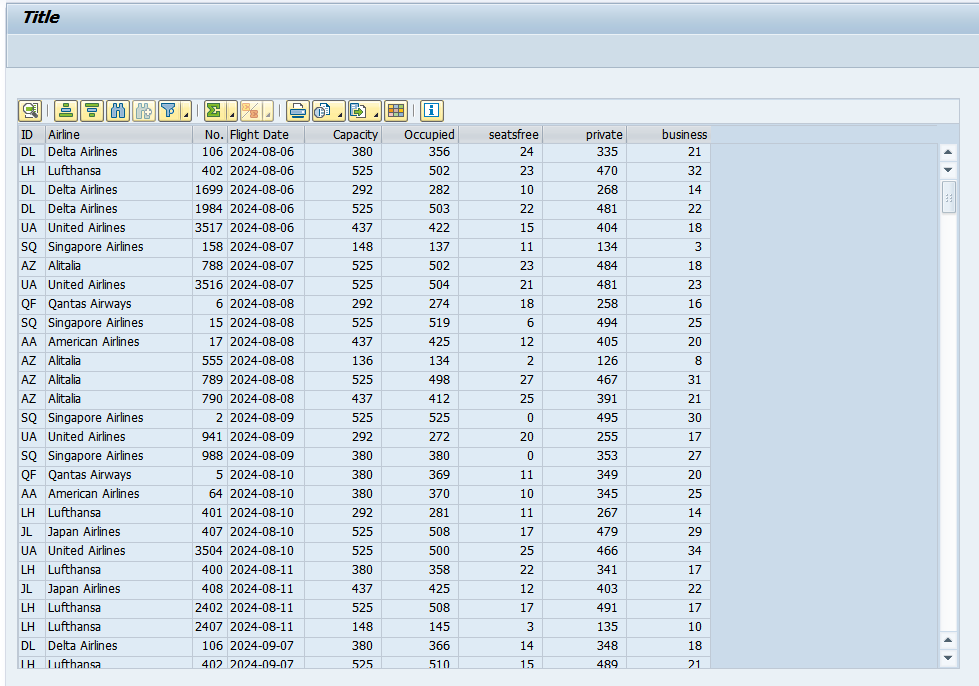Click flight number 64 cell
The image size is (979, 686).
coord(210,494)
